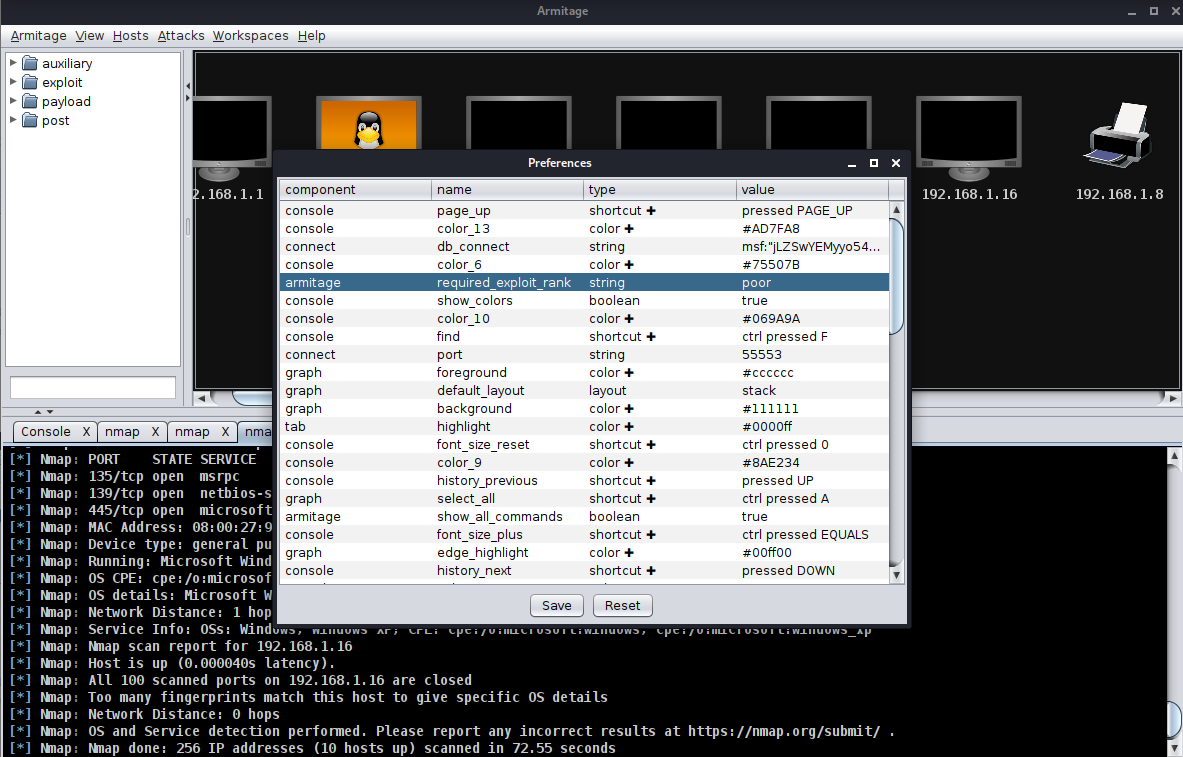Click the auxiliary folder icon
This screenshot has width=1183, height=757.
[30, 63]
